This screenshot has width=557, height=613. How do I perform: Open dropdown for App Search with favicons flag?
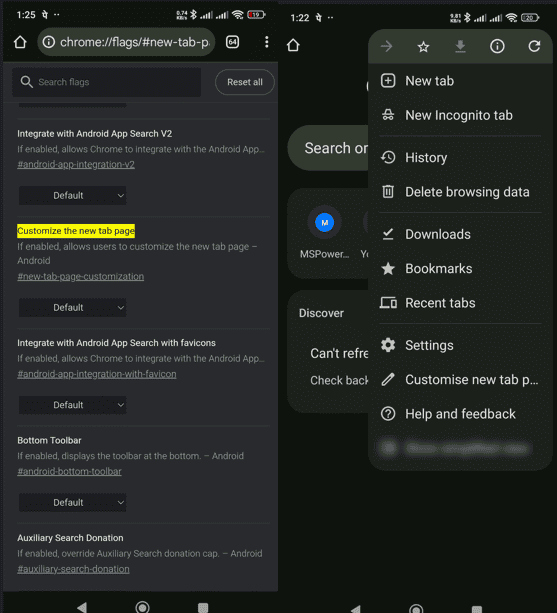[73, 405]
